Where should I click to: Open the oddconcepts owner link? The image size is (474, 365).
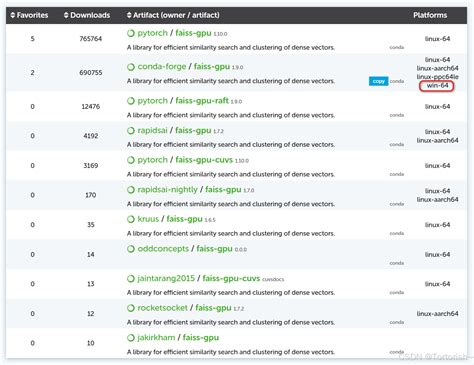(x=163, y=249)
